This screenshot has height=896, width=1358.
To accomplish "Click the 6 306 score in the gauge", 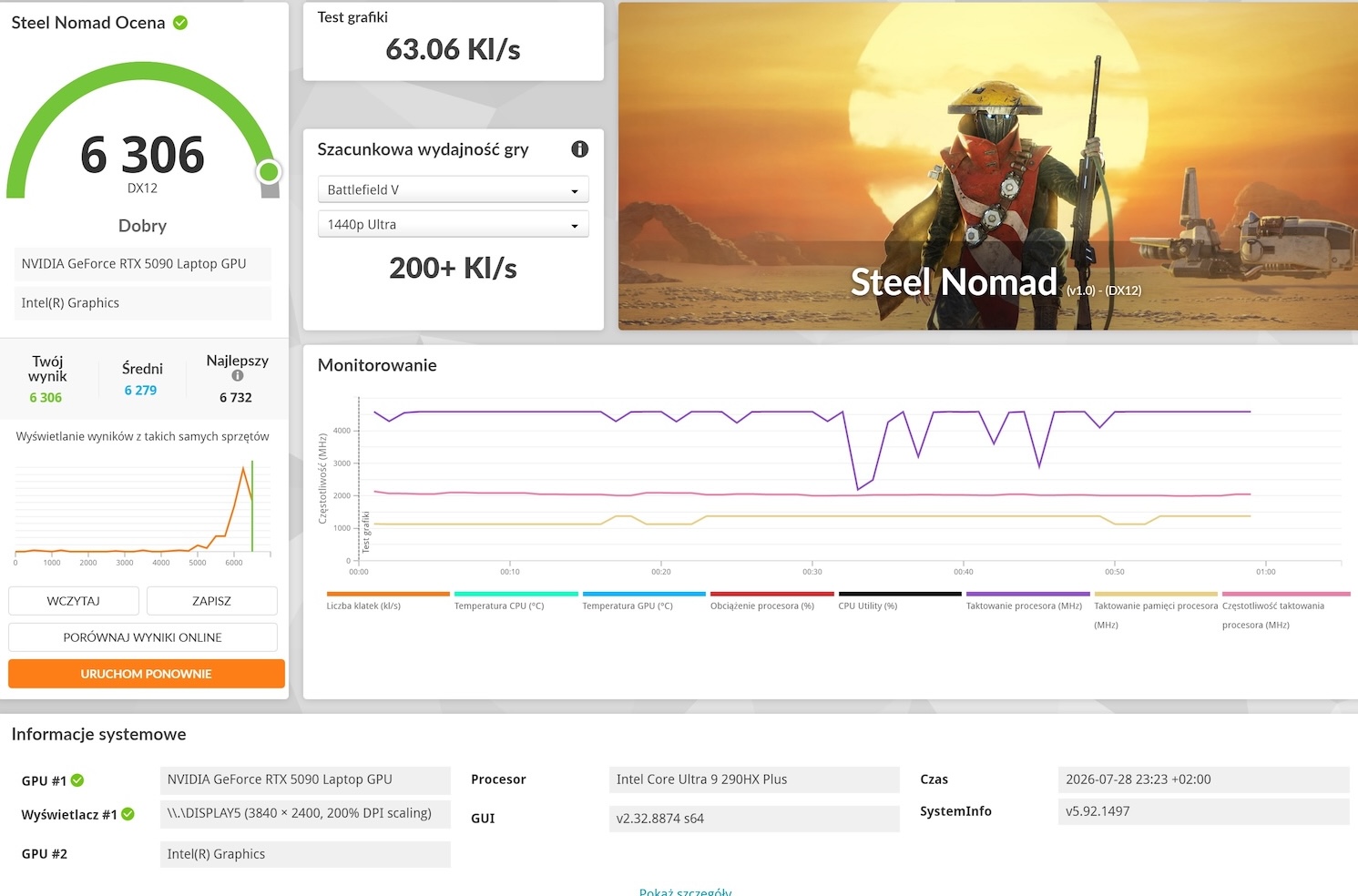I will click(x=143, y=155).
